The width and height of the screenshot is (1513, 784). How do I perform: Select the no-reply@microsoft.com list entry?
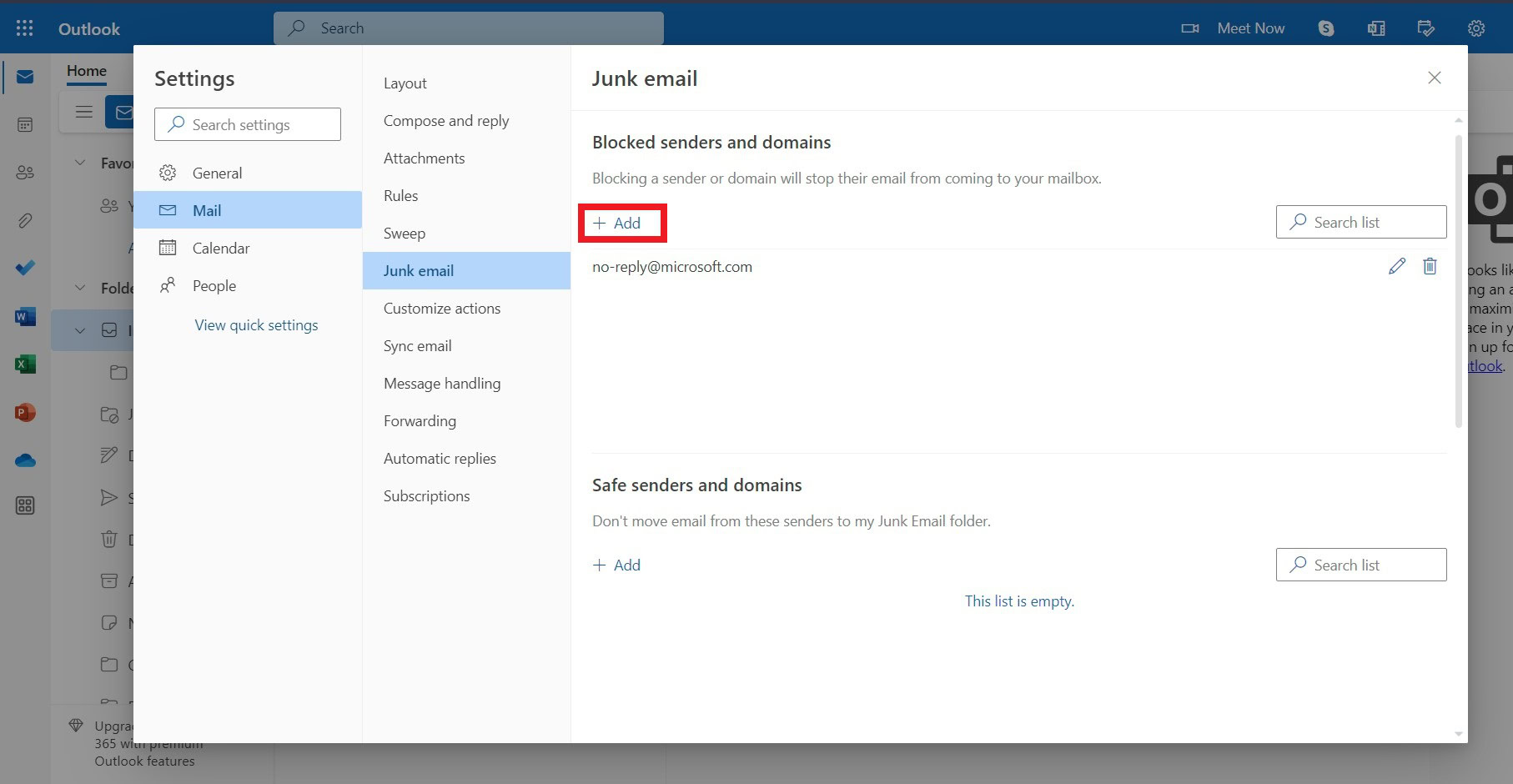tap(672, 267)
